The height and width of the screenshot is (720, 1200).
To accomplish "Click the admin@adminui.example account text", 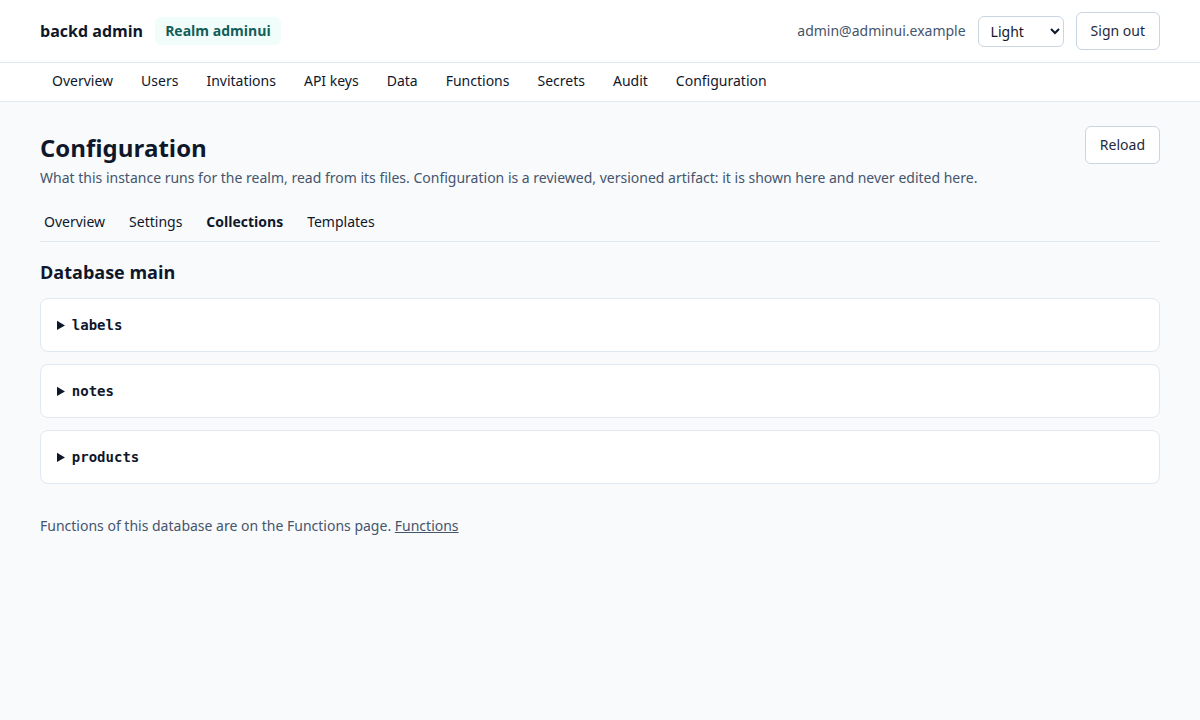I will click(x=881, y=31).
